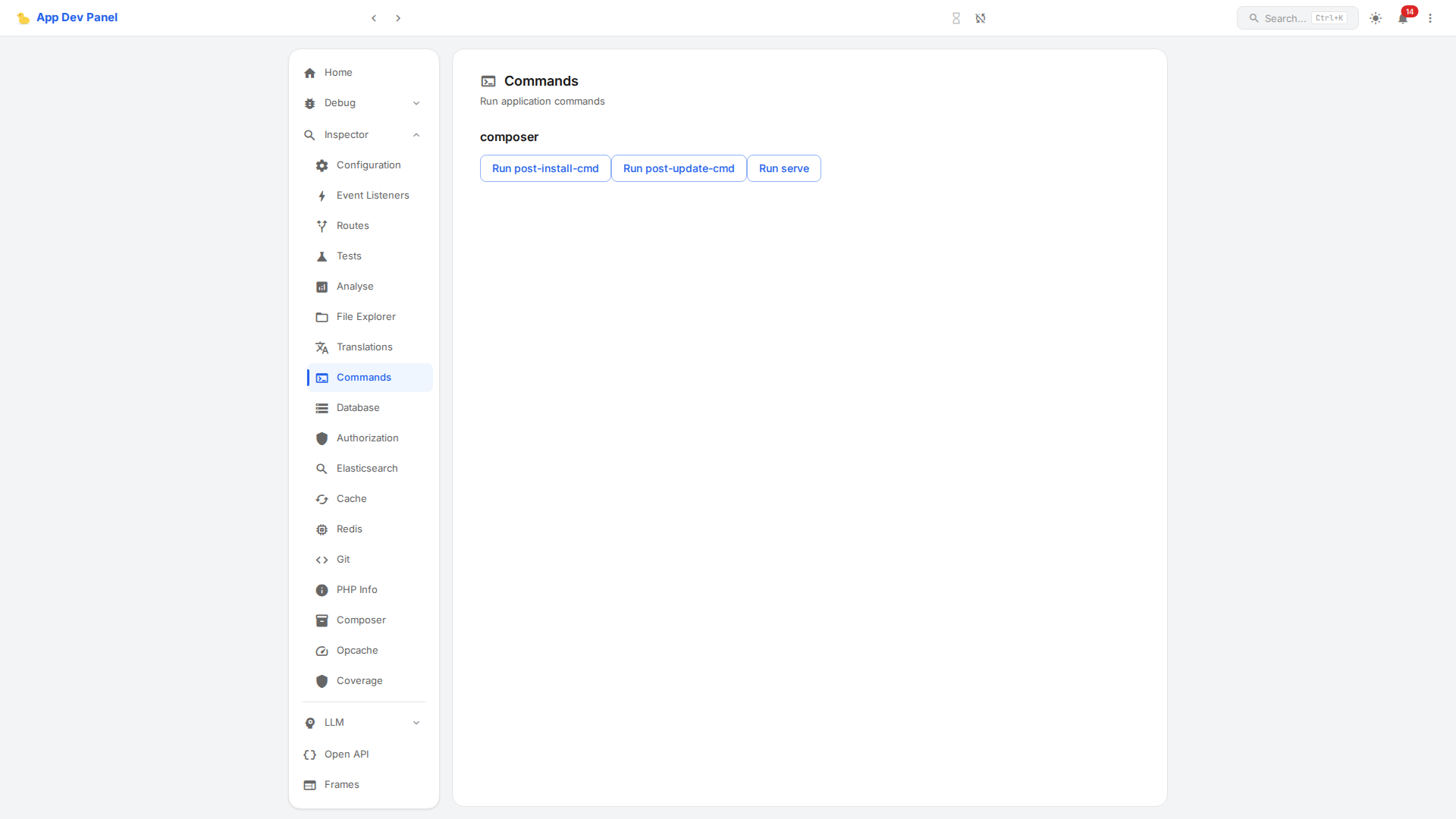Open Translations in the sidebar
The width and height of the screenshot is (1456, 819).
click(365, 347)
